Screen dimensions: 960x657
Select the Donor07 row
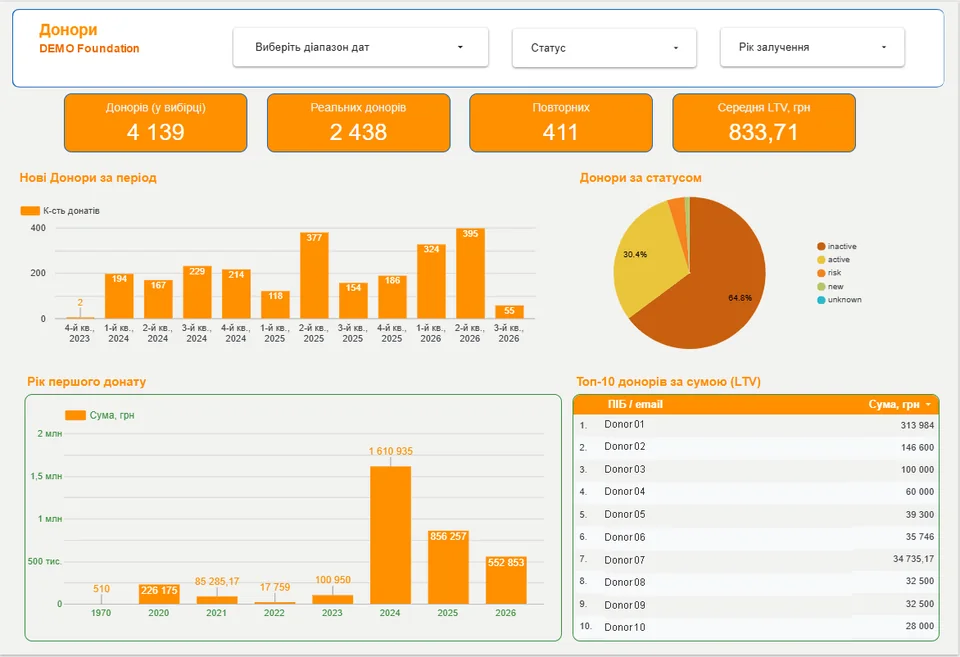[x=756, y=560]
